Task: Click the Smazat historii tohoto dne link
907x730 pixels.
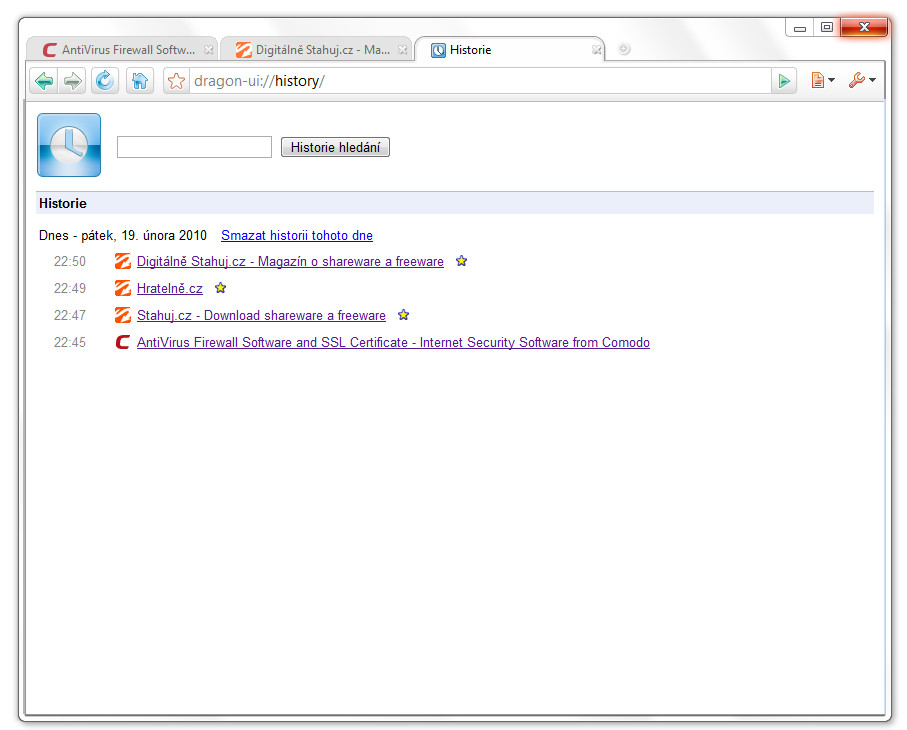Action: [297, 235]
